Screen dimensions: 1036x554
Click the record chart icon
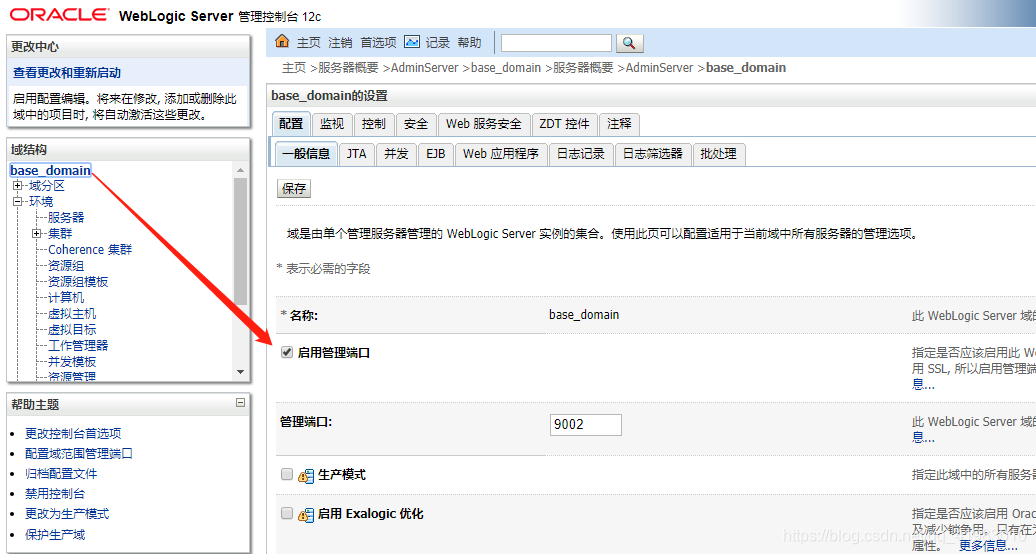click(412, 42)
